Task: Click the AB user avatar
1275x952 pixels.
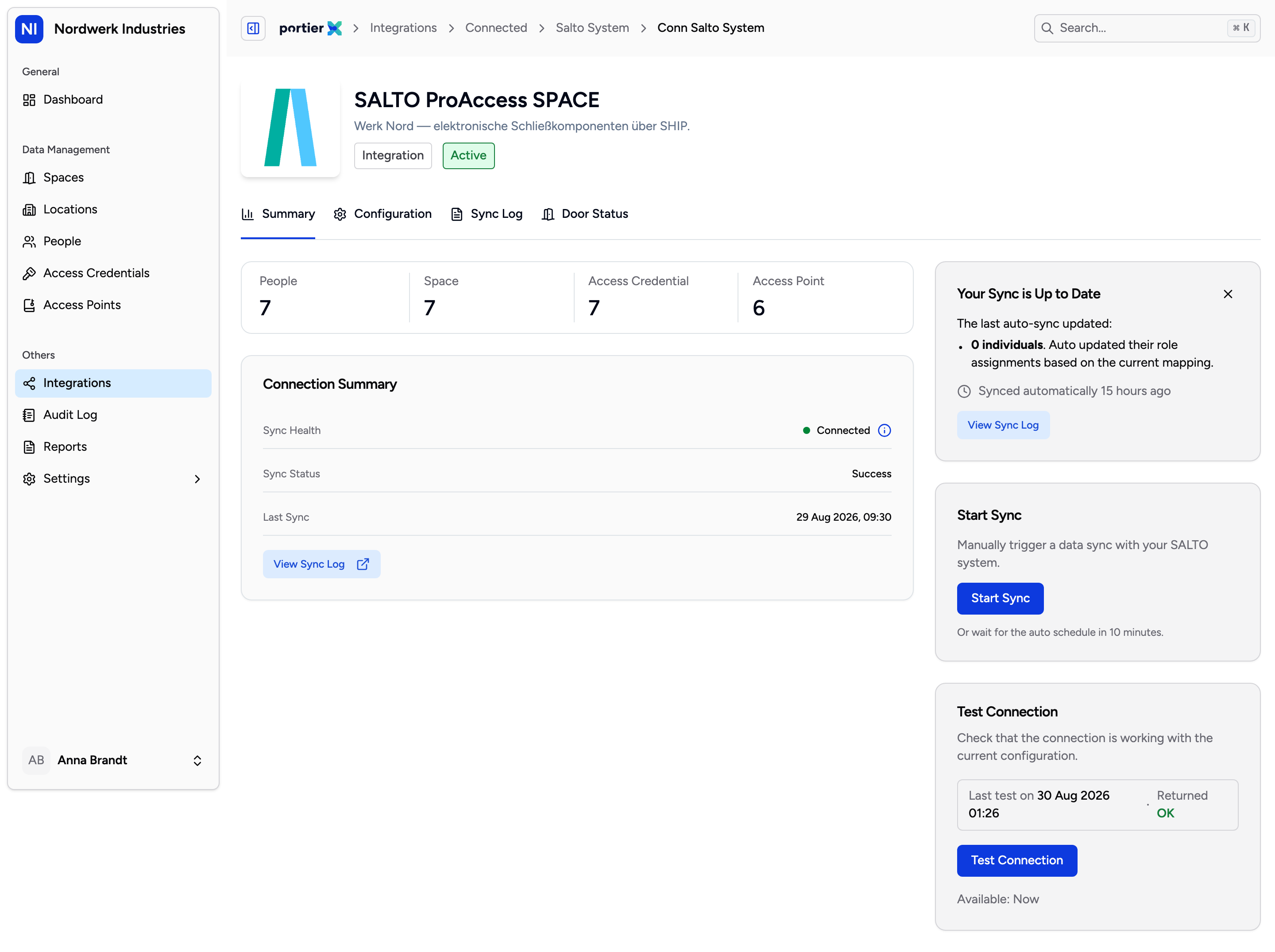Action: (36, 761)
